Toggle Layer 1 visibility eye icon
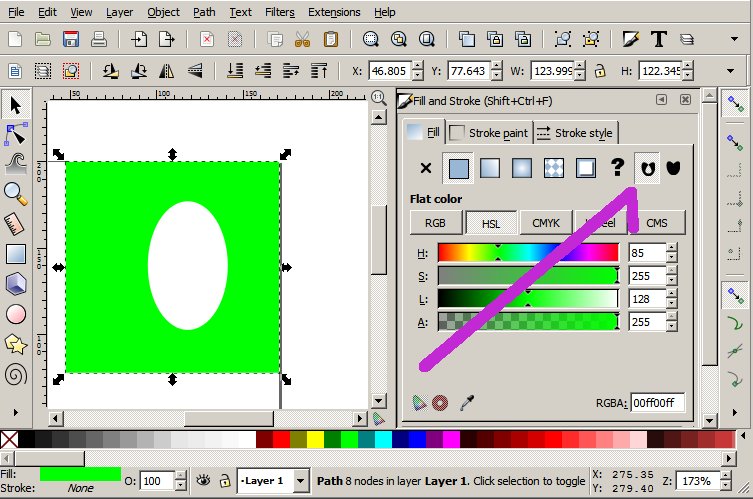The image size is (753, 499). pyautogui.click(x=205, y=481)
